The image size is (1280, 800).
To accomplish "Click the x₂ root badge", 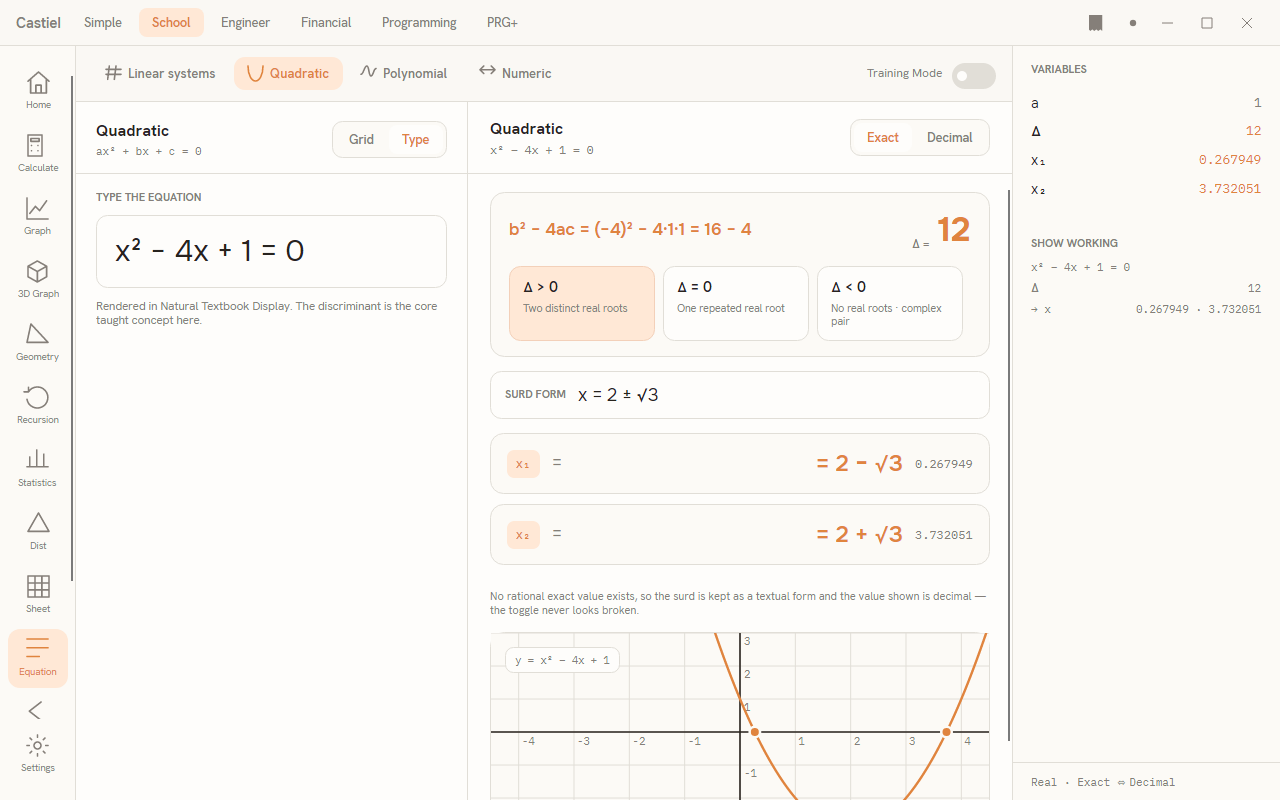I will [523, 535].
